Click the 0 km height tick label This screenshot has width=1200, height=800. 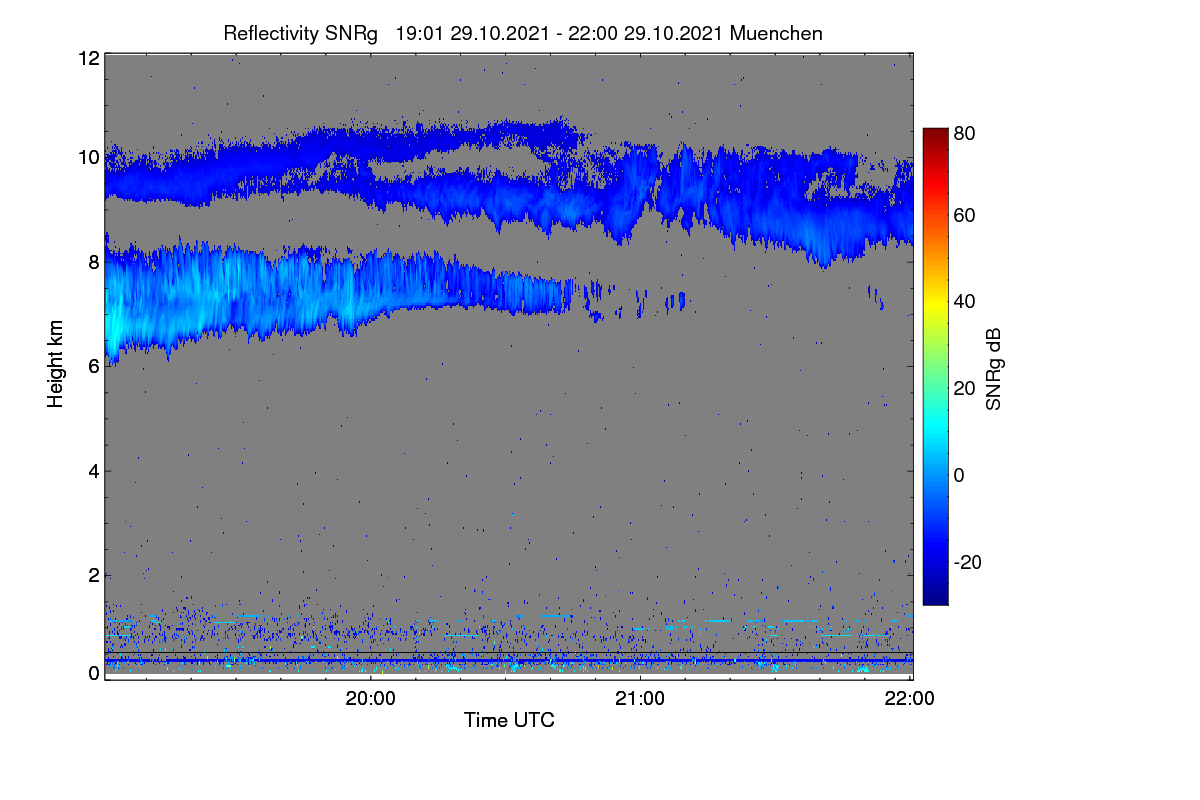pos(94,673)
